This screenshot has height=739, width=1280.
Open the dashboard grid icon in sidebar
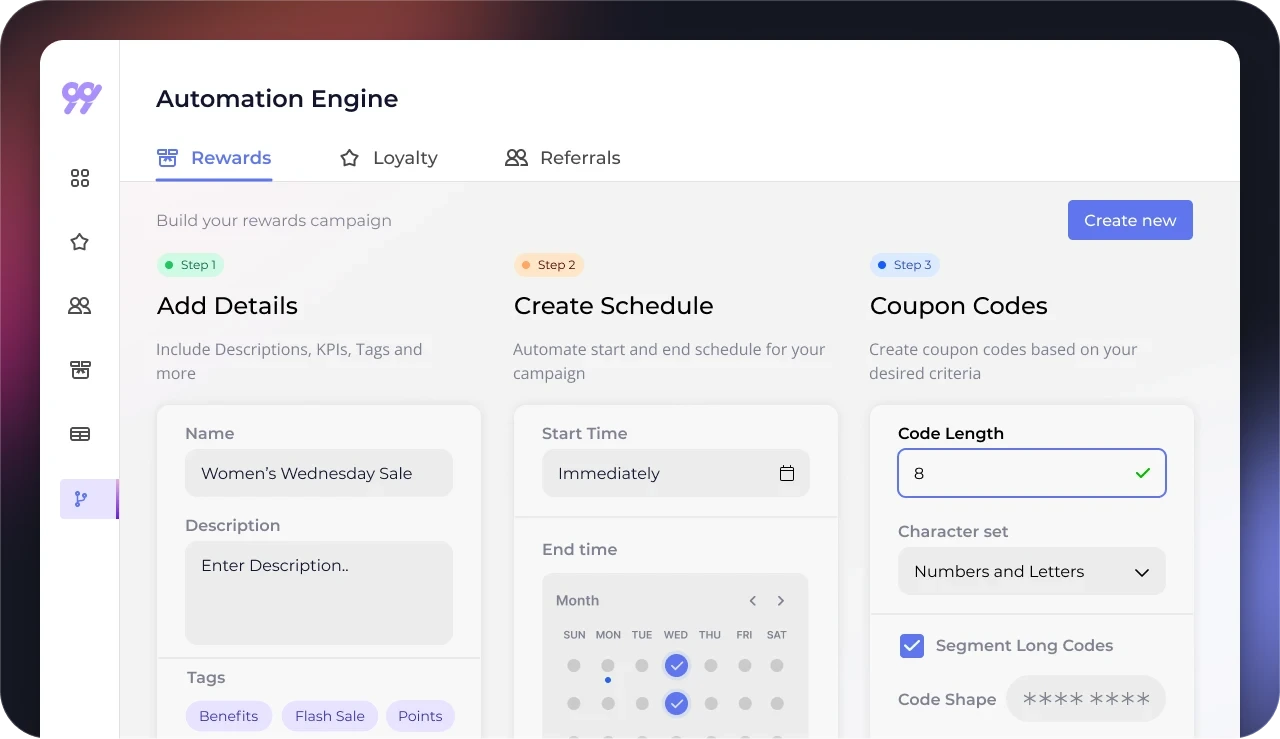[80, 178]
